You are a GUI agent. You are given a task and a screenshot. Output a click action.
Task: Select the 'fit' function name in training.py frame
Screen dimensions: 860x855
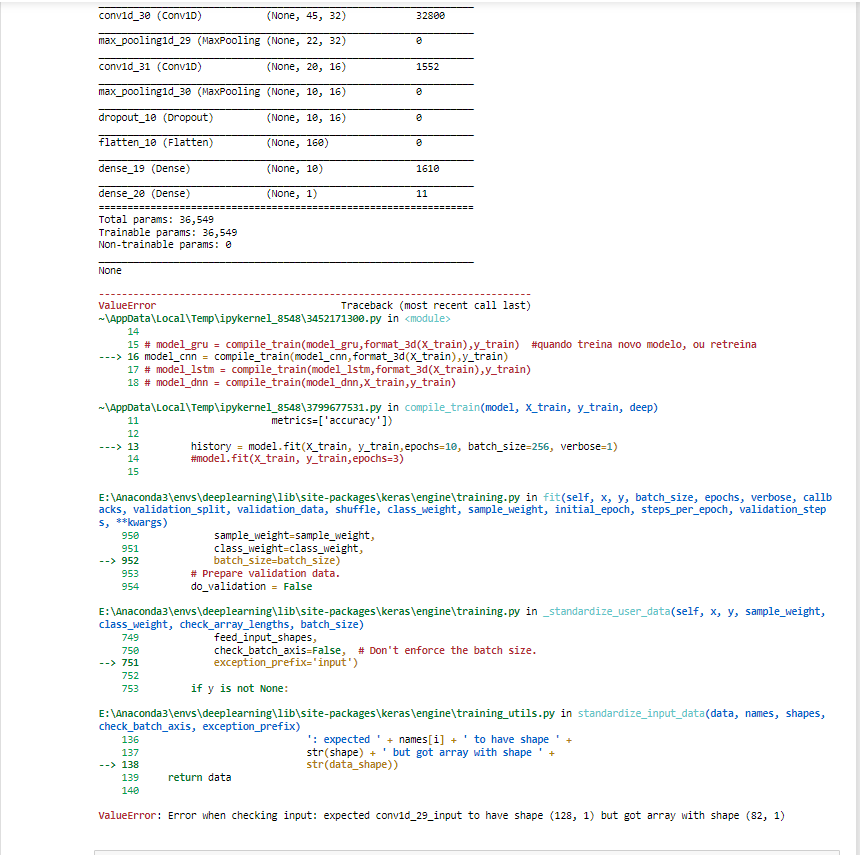coord(551,498)
